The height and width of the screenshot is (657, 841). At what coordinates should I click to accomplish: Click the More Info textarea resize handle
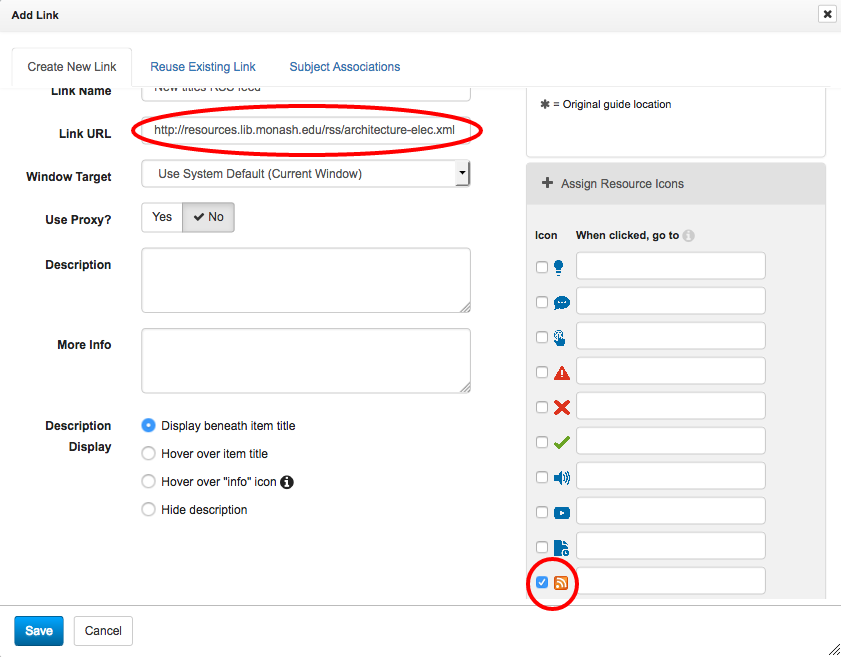tap(465, 387)
